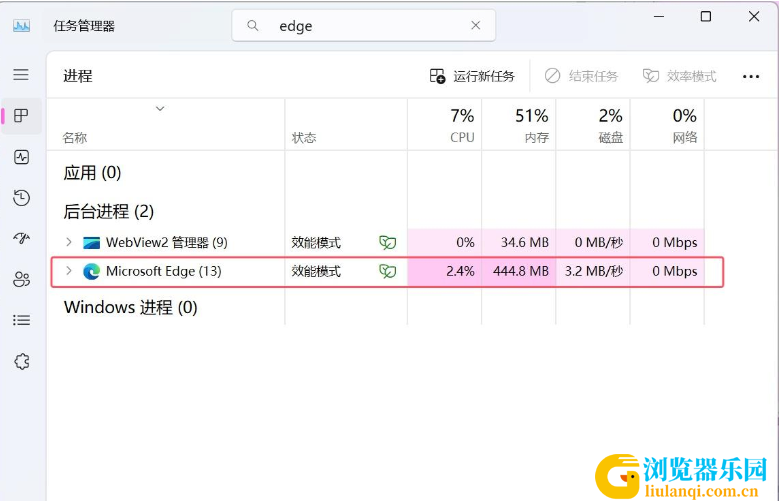The width and height of the screenshot is (781, 501).
Task: Click the search magnifier icon
Action: pyautogui.click(x=253, y=25)
